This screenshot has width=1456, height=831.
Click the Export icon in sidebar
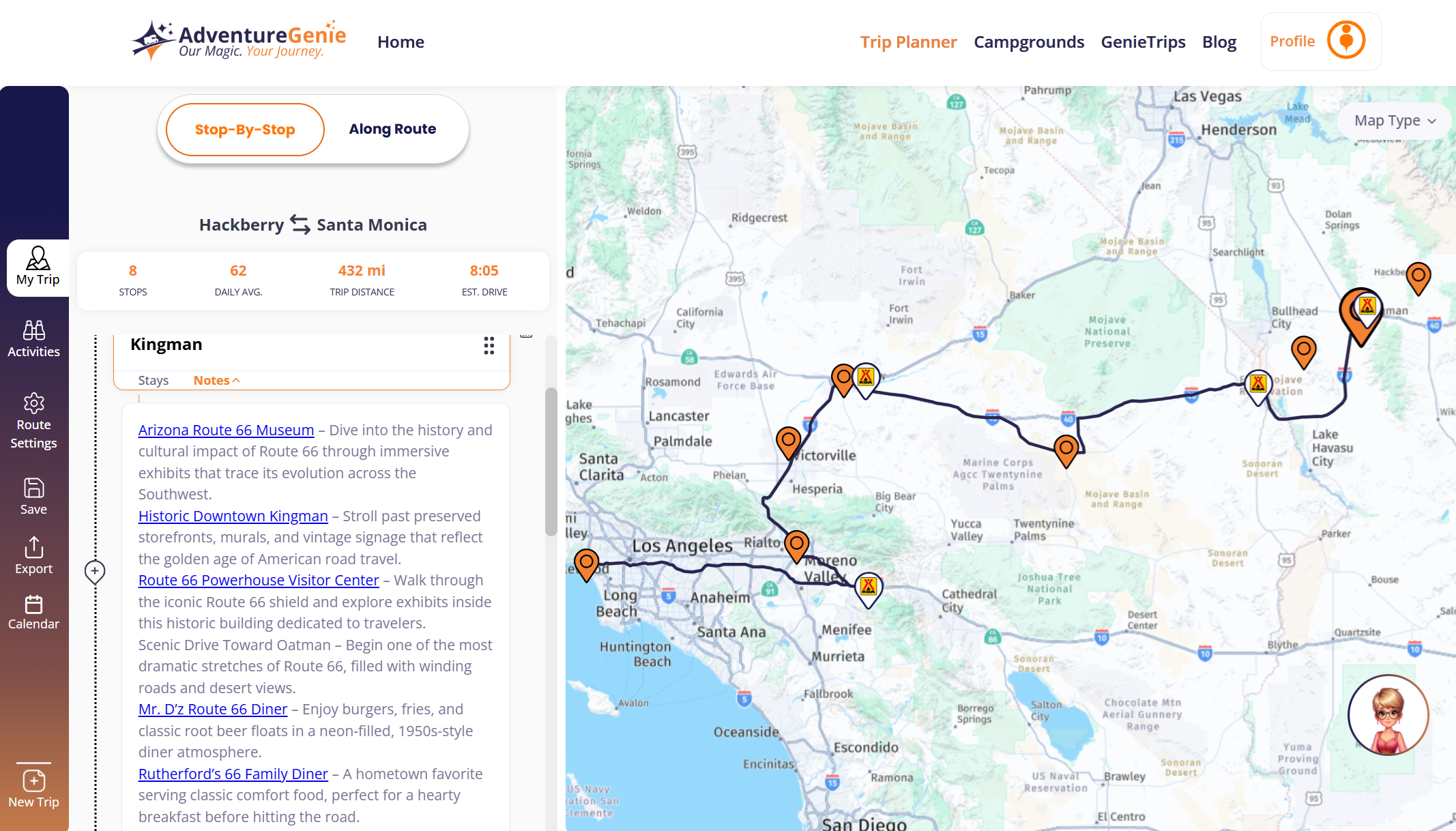(33, 555)
